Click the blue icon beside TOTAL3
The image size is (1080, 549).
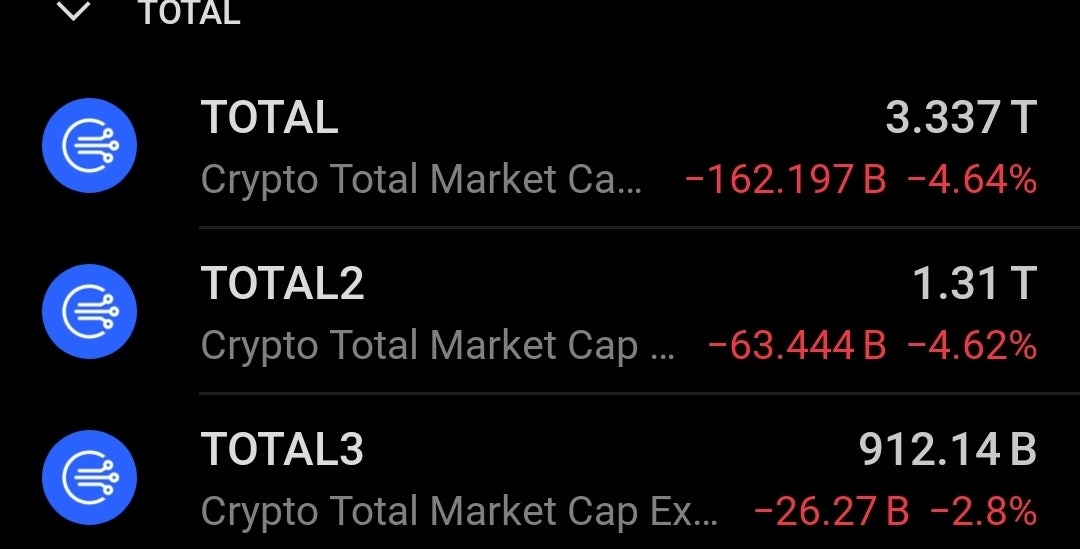89,478
